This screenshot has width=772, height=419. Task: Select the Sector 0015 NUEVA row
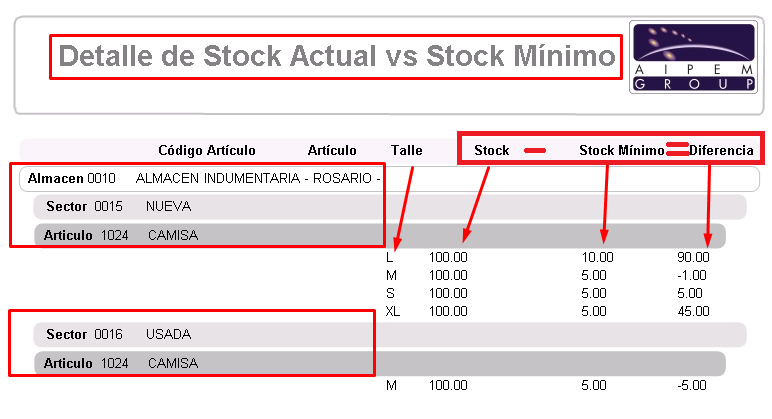tap(390, 207)
